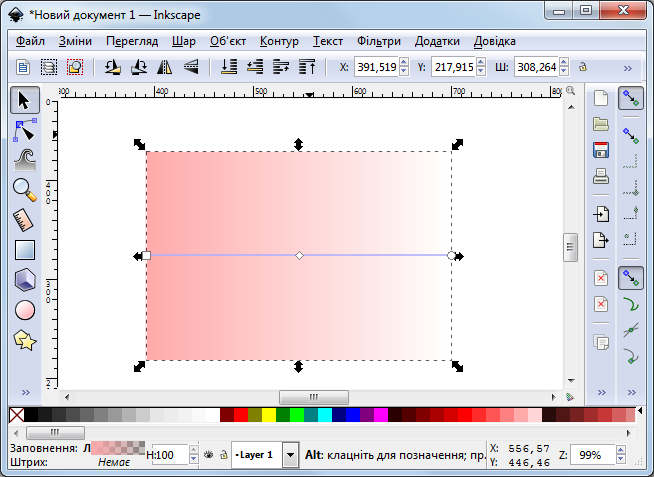The image size is (654, 477).
Task: Choose the Rectangle drawing tool
Action: click(x=25, y=250)
